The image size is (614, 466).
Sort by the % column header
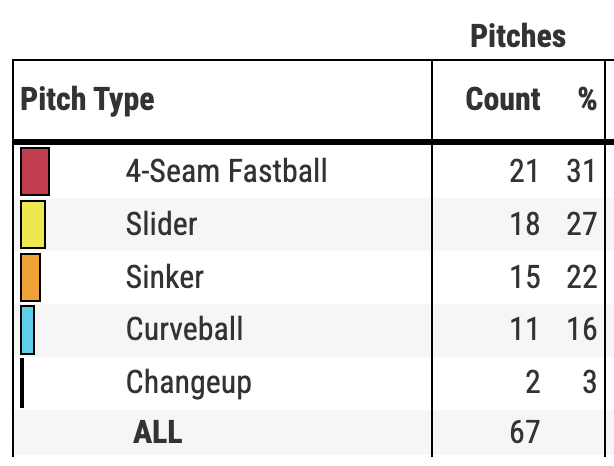586,100
